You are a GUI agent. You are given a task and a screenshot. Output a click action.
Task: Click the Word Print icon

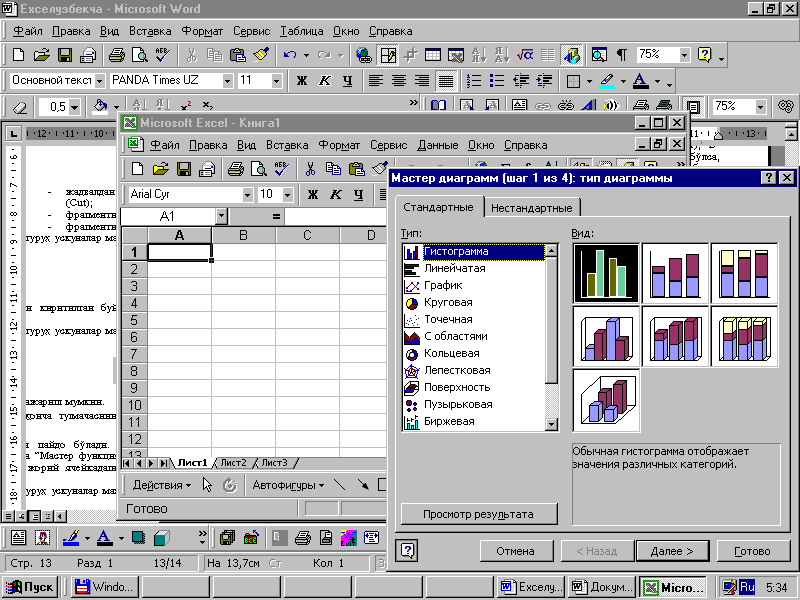click(117, 55)
